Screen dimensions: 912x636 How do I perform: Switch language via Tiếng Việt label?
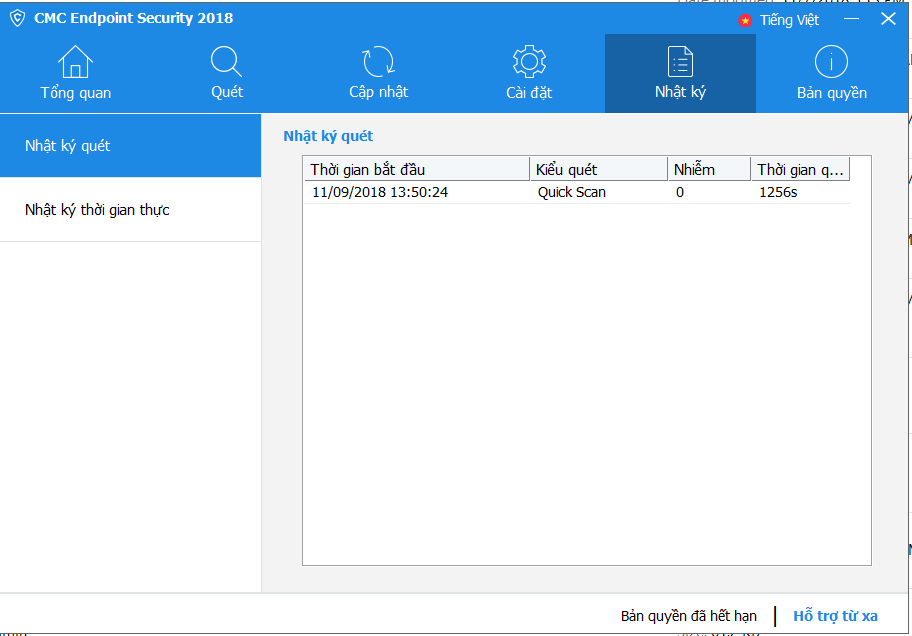pos(789,20)
